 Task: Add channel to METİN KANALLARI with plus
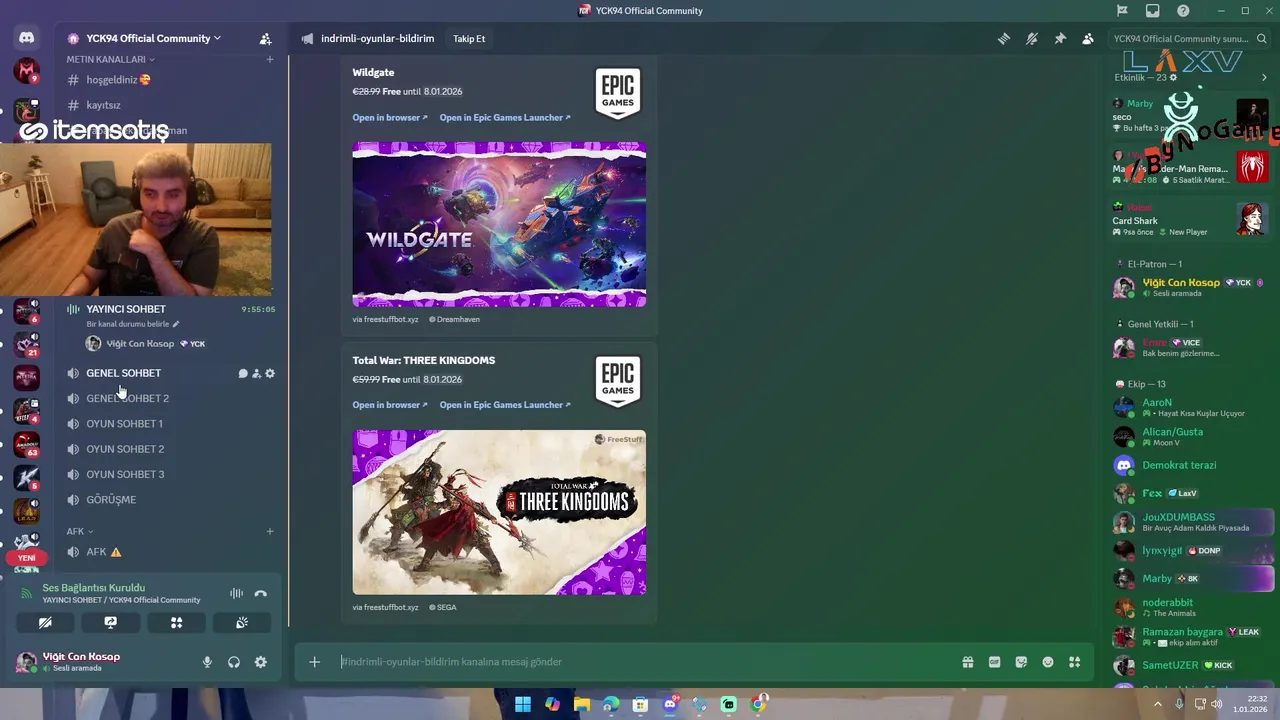click(x=269, y=60)
